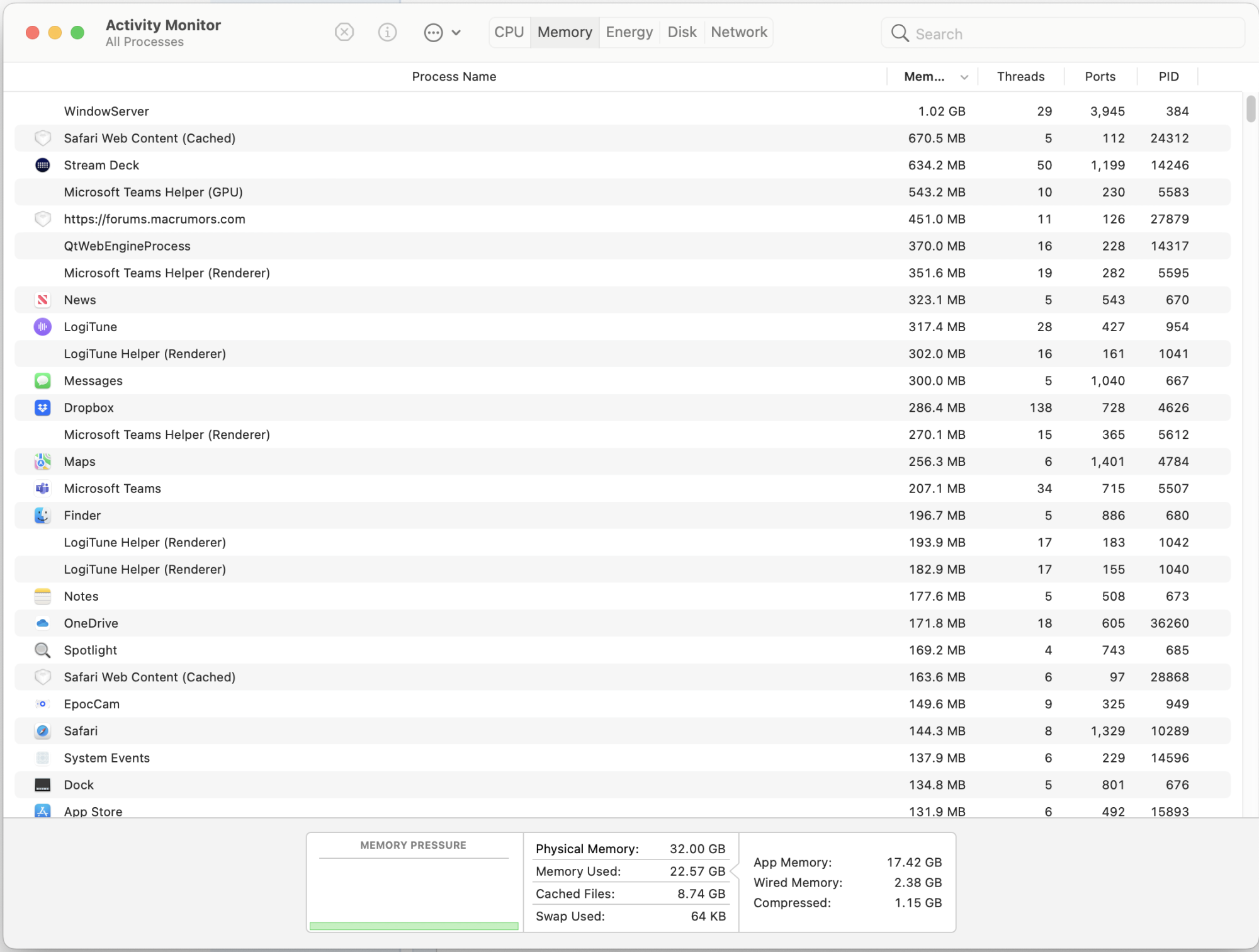
Task: Select the Microsoft Teams Helper (GPU) row
Action: point(623,192)
